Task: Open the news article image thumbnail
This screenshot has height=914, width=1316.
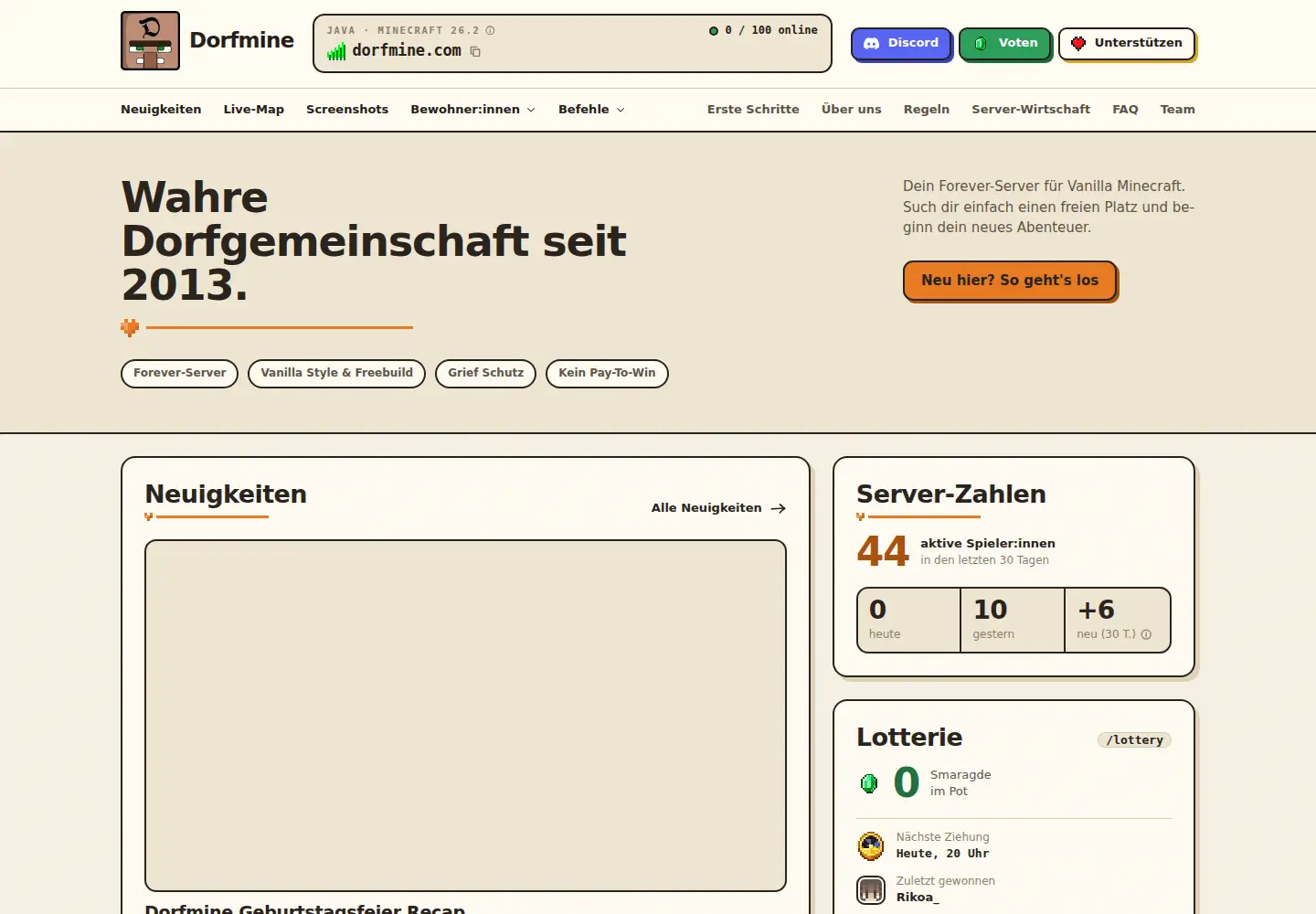Action: [465, 716]
